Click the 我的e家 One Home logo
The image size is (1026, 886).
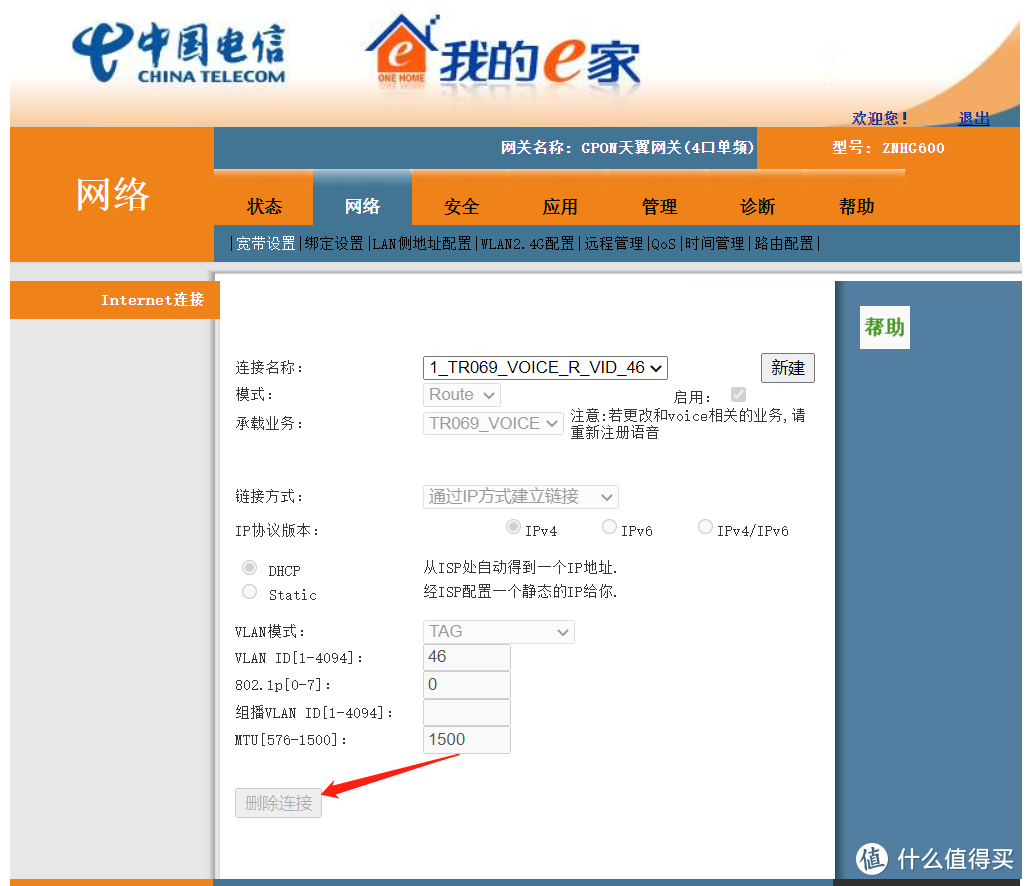tap(503, 54)
